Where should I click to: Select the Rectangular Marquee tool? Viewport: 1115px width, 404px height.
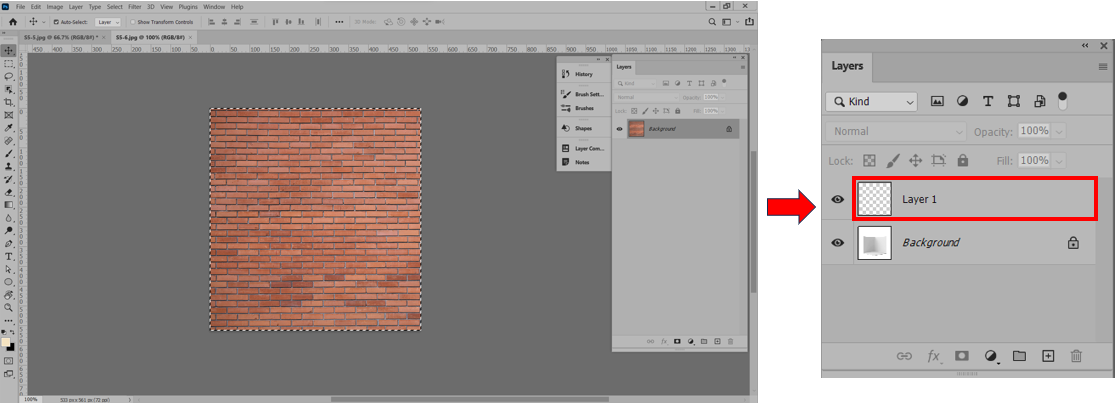9,63
